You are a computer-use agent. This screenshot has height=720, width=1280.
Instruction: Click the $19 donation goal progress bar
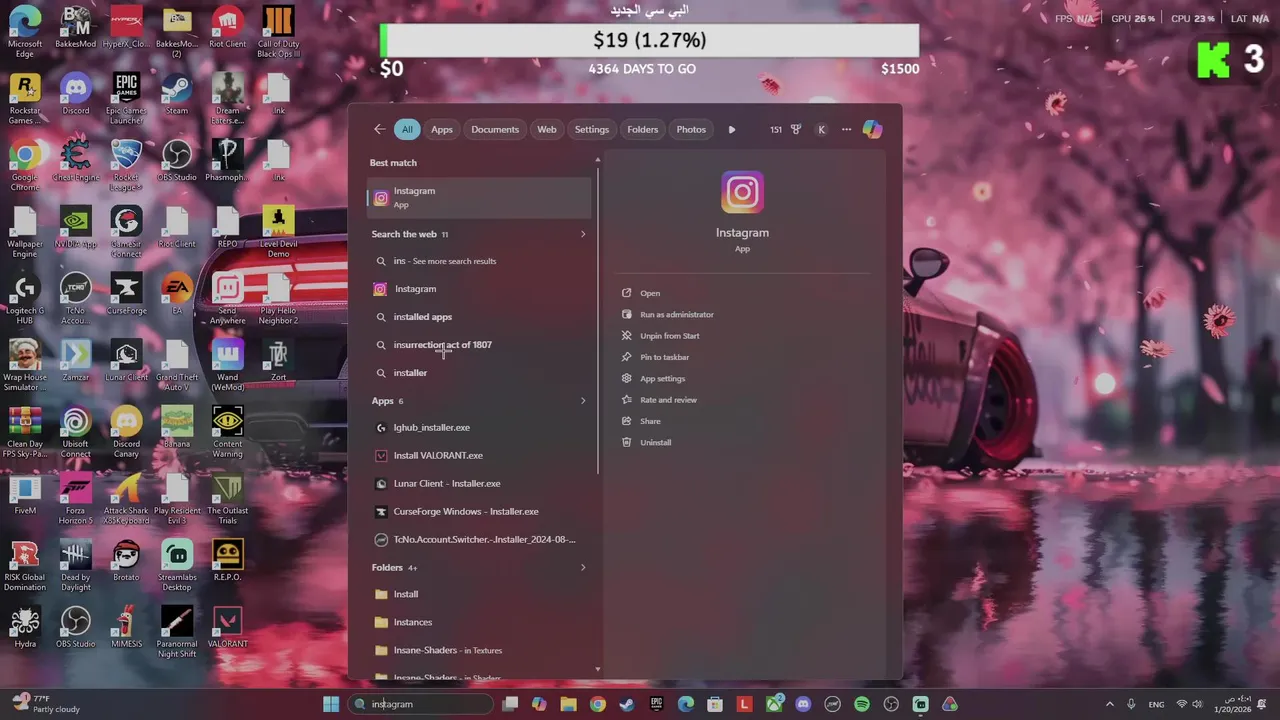[x=649, y=40]
